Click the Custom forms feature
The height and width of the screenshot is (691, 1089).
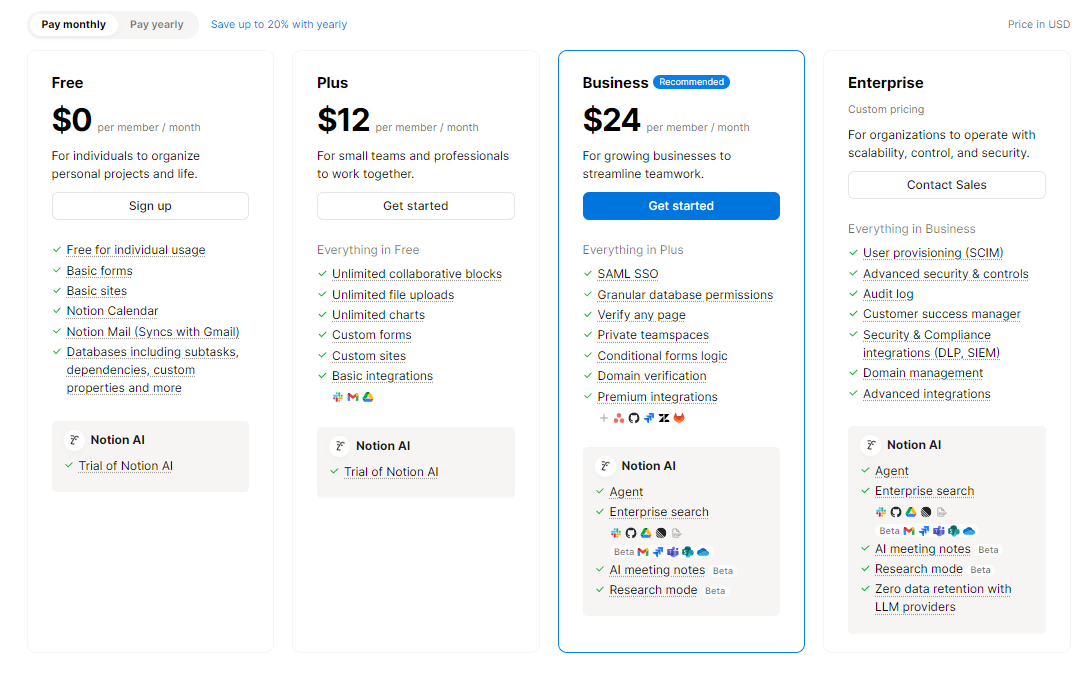point(372,335)
